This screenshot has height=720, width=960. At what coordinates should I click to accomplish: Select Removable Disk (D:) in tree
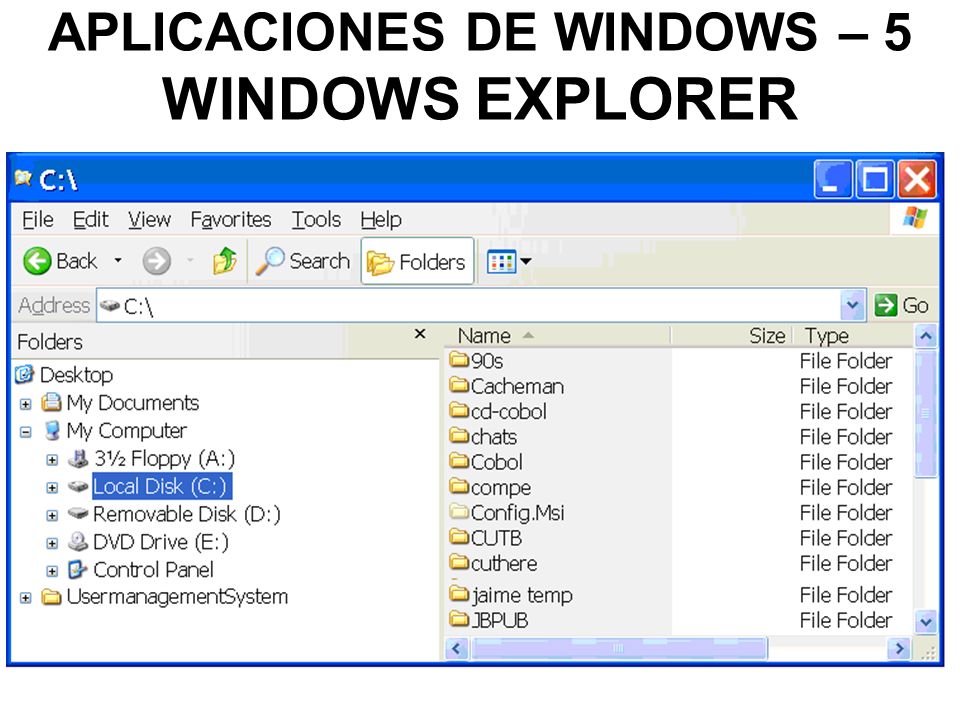[x=187, y=514]
